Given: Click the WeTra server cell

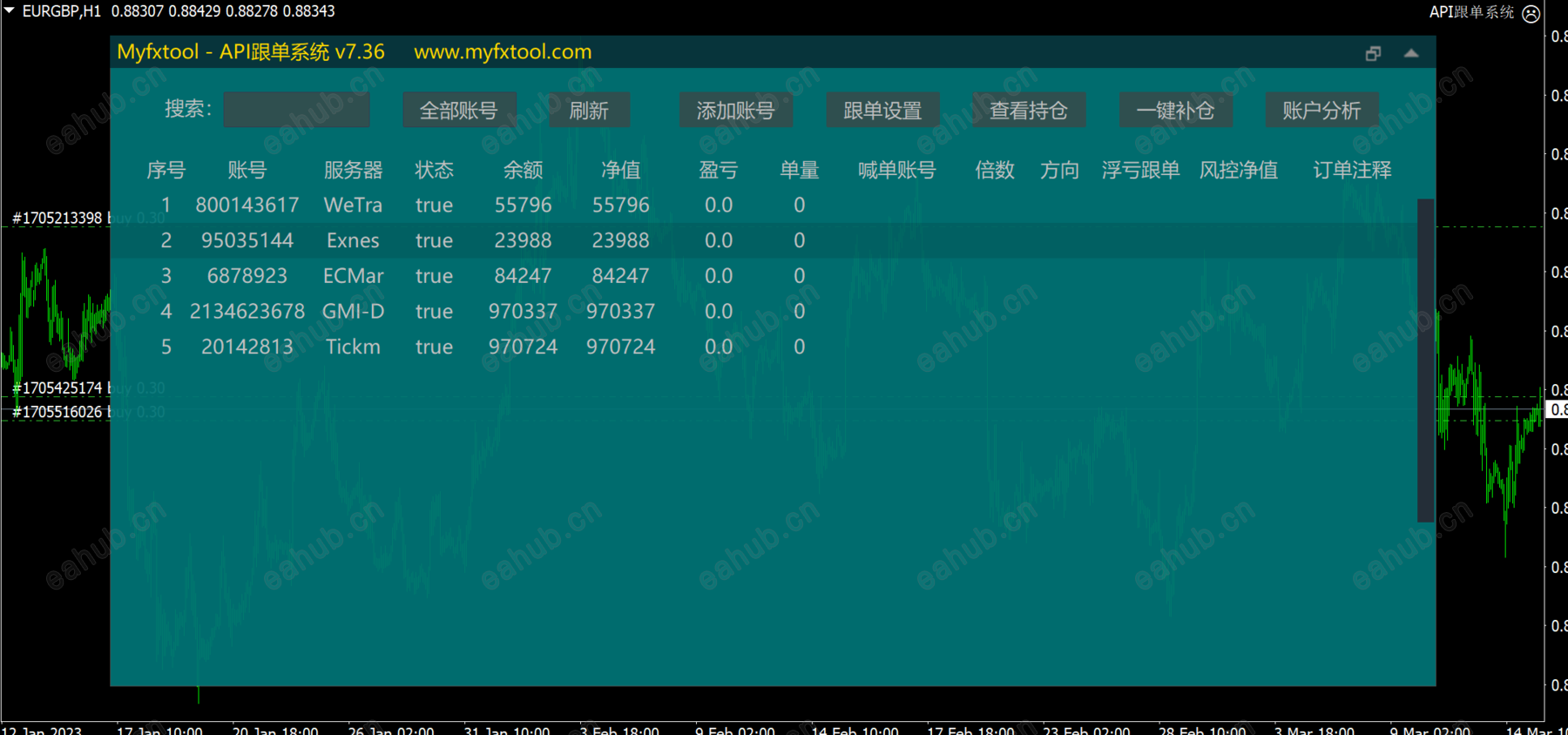Looking at the screenshot, I should pos(353,206).
